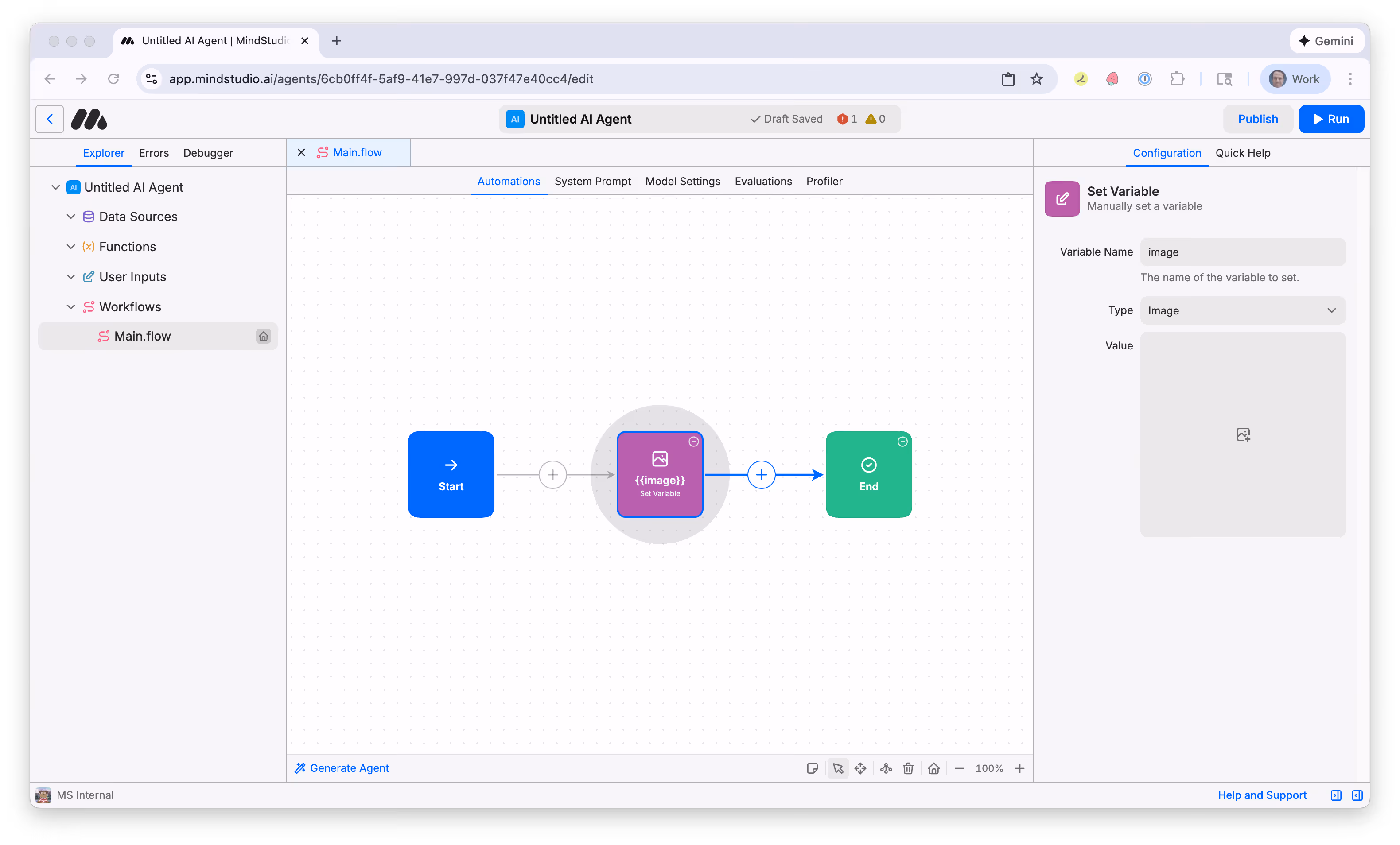This screenshot has height=845, width=1400.
Task: Click the auto-arrange nodes icon
Action: (886, 768)
